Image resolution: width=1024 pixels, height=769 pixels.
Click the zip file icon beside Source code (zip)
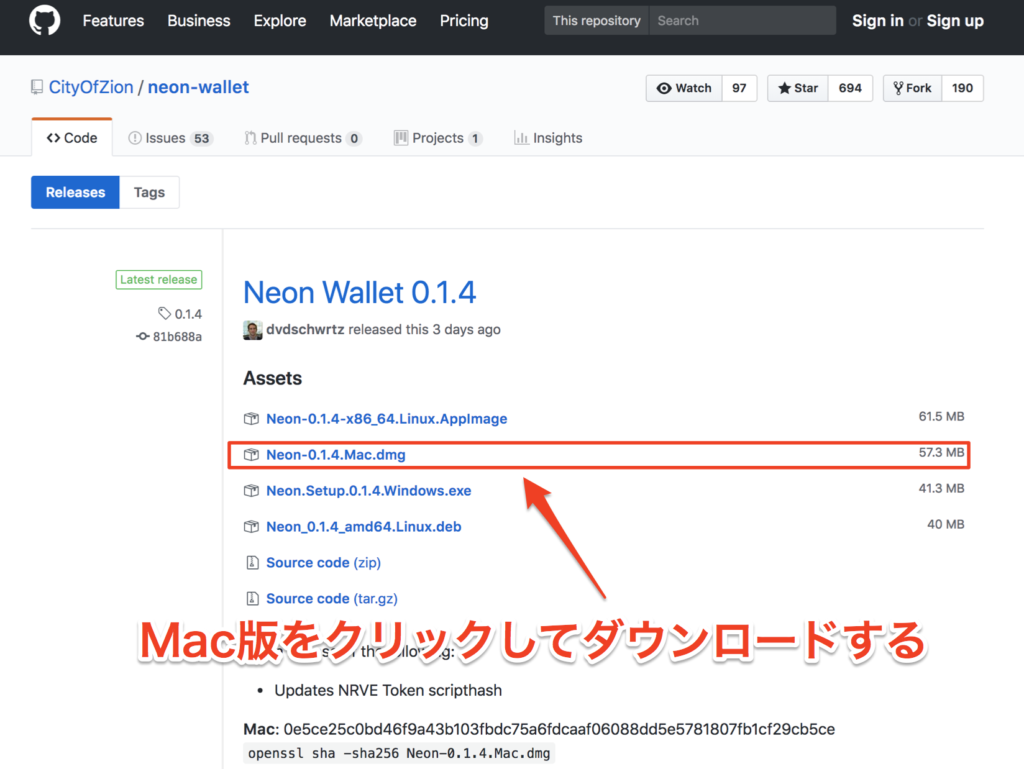[x=252, y=562]
